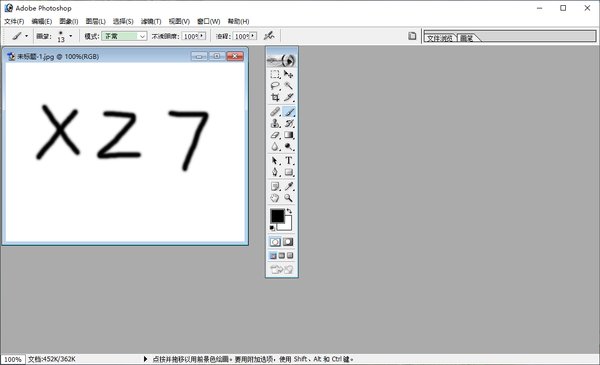Select the Pen tool
This screenshot has height=365, width=600.
click(x=275, y=172)
